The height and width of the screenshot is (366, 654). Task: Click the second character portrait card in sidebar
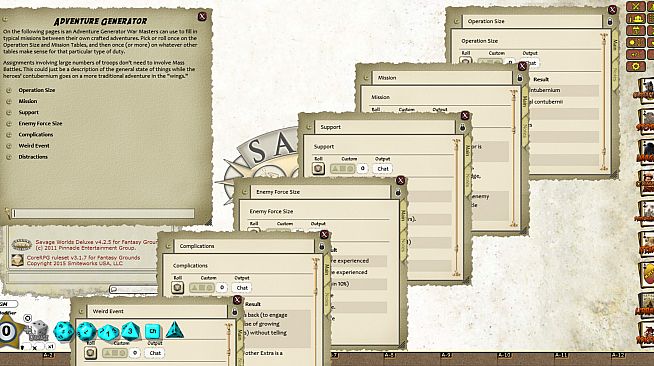[x=646, y=120]
